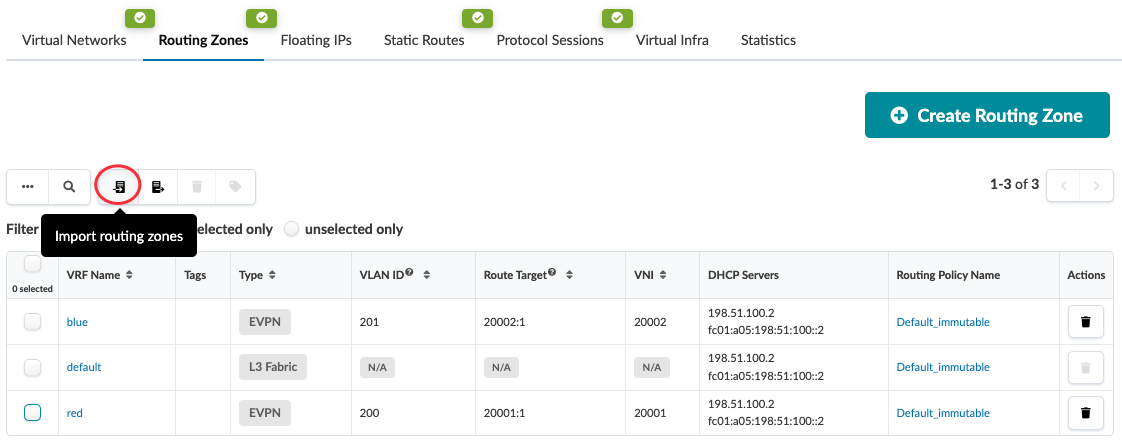Toggle the select-all header checkbox
Viewport: 1122px width, 442px height.
coord(32,265)
